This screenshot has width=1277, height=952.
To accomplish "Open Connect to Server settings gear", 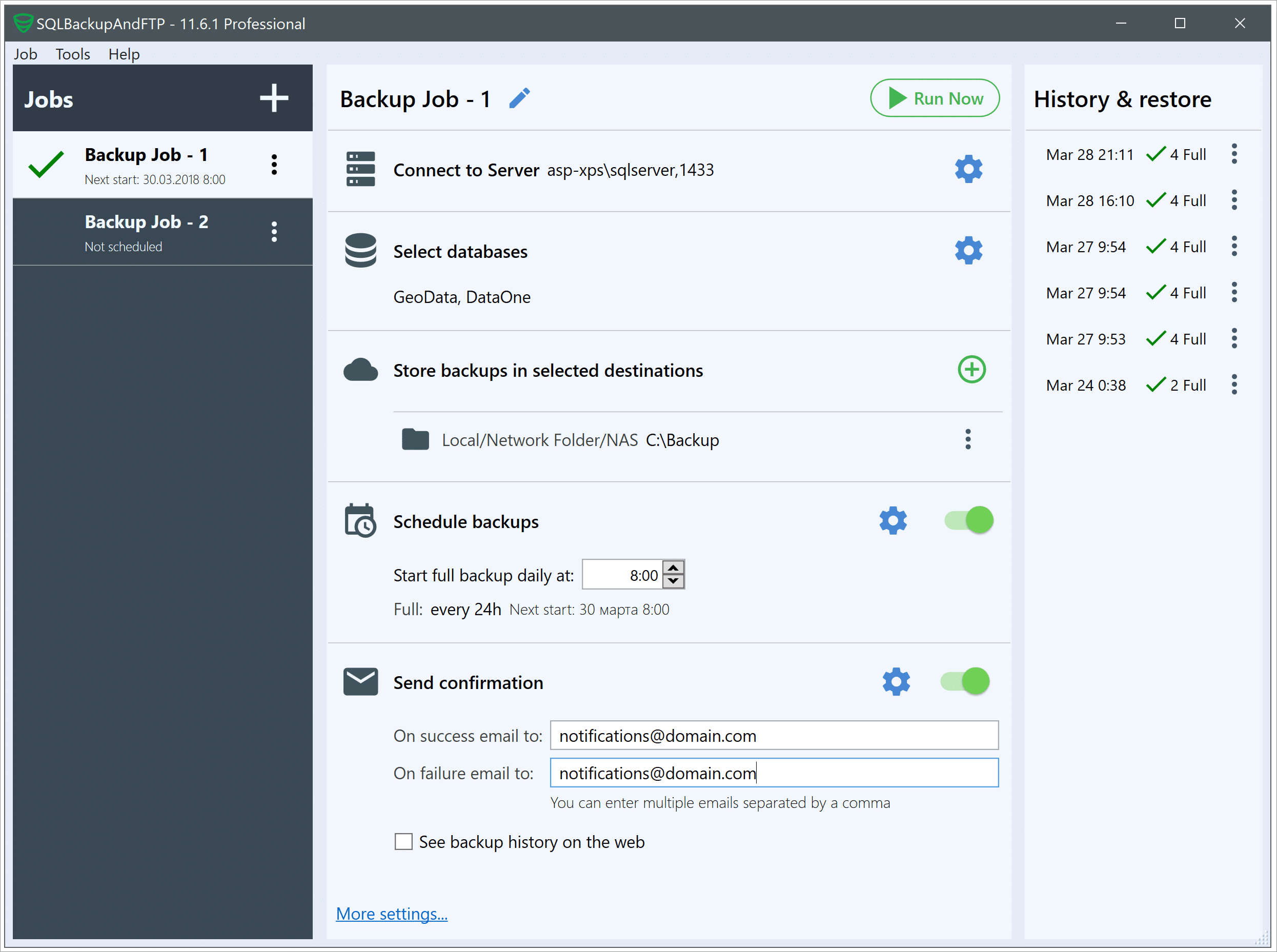I will click(968, 169).
